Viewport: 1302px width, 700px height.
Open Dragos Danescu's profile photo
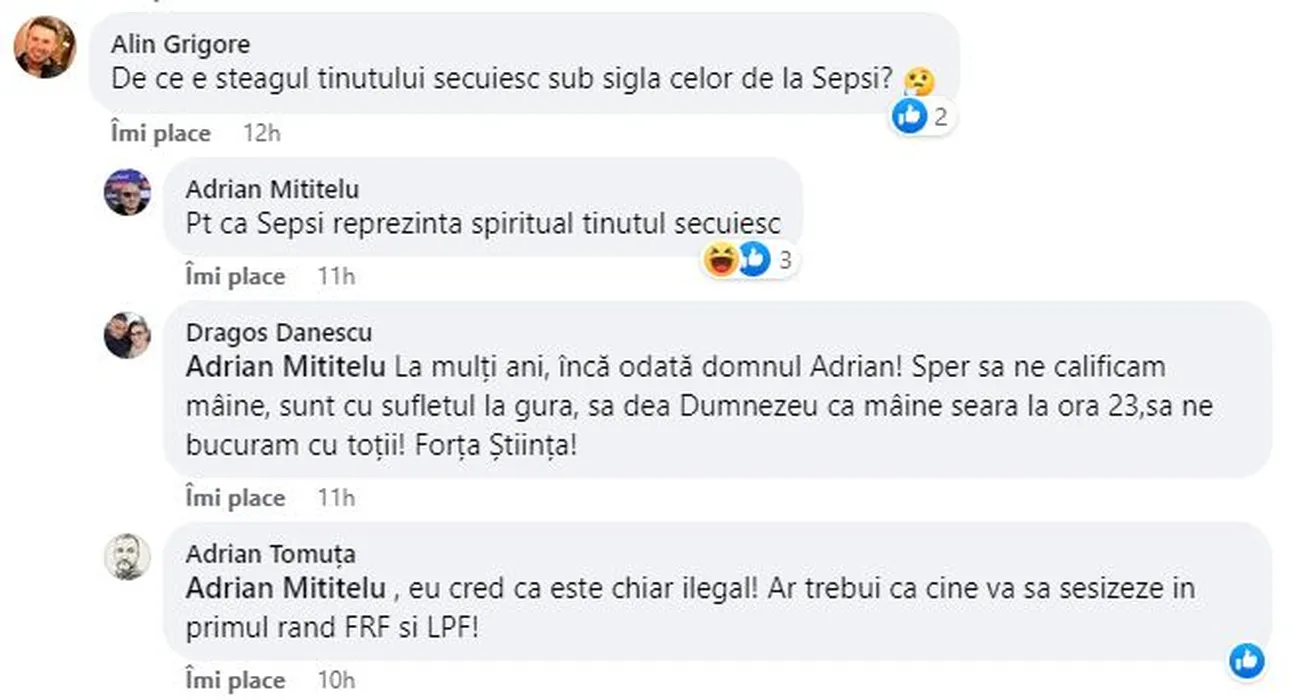click(127, 335)
